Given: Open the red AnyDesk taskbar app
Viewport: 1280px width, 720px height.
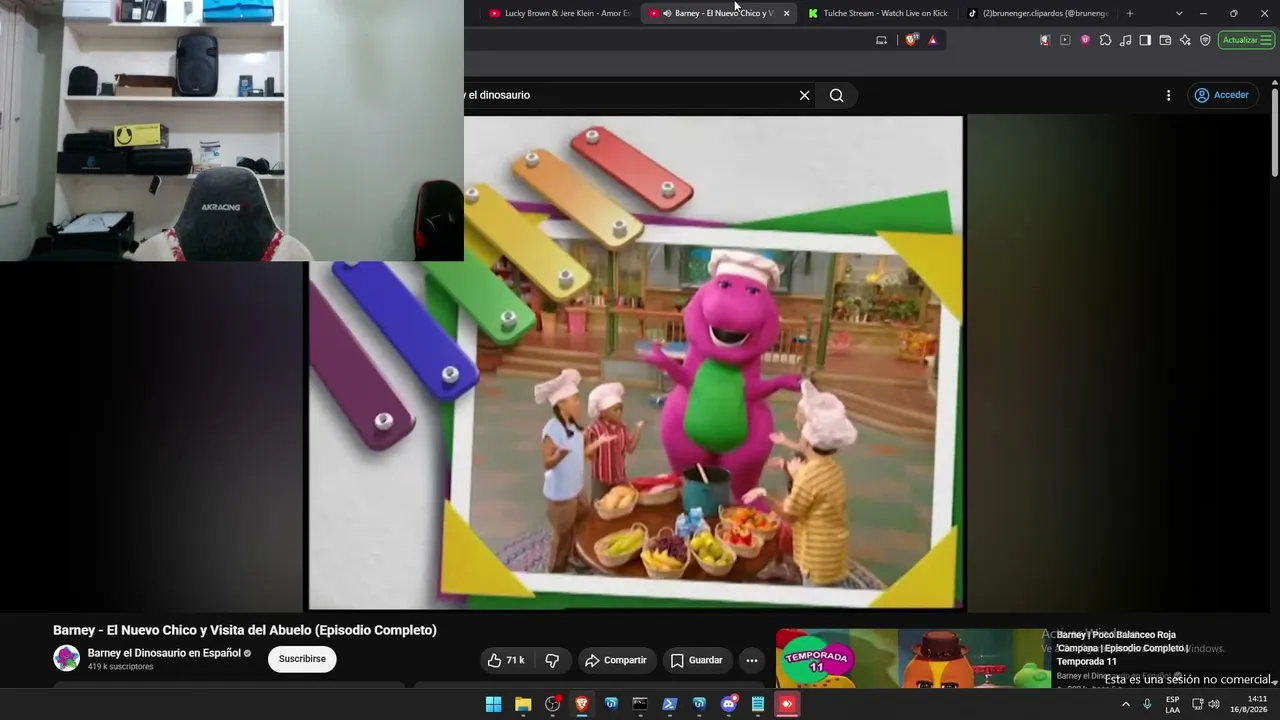Looking at the screenshot, I should 787,704.
